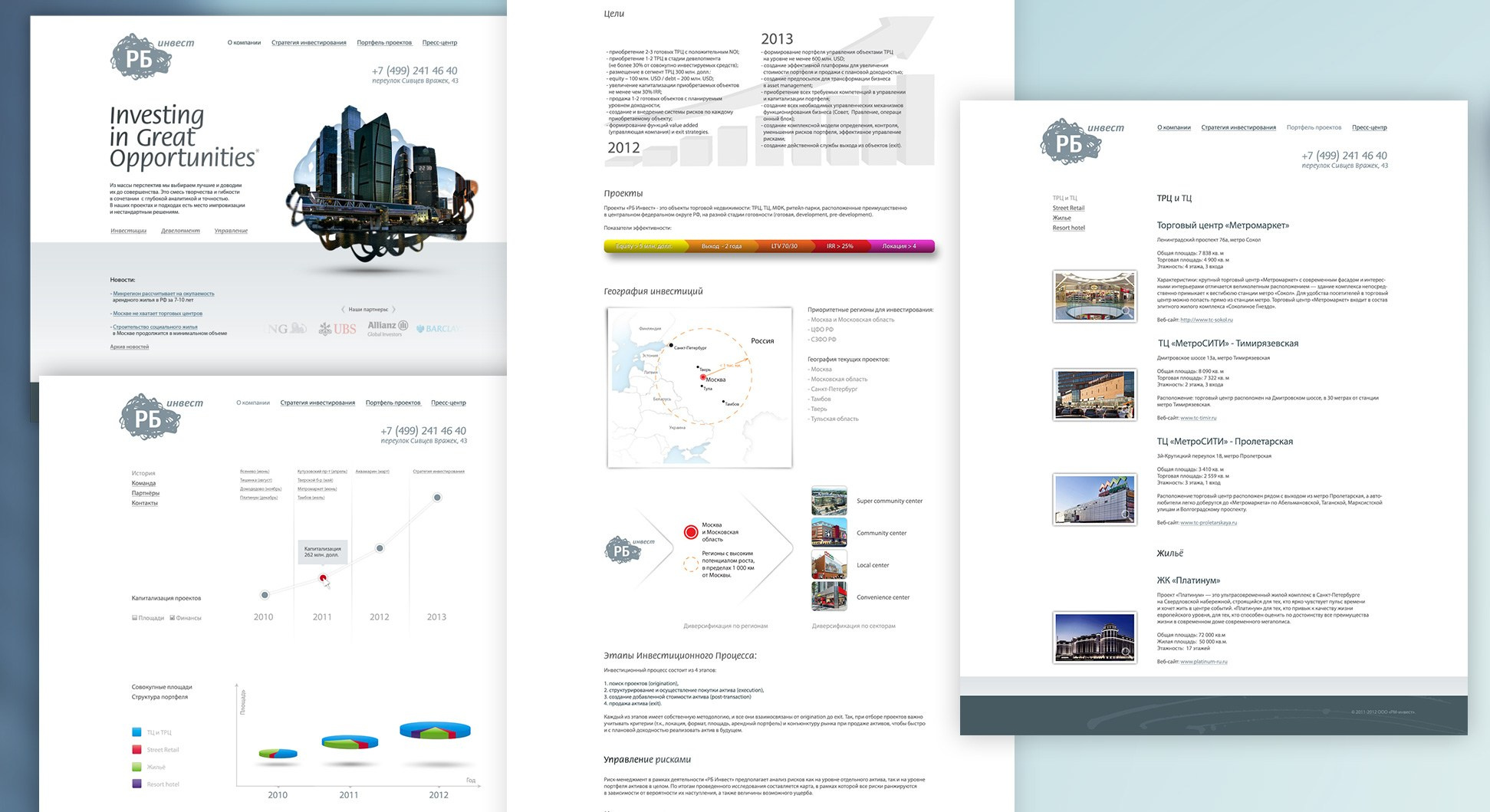This screenshot has height=812, width=1490.
Task: Toggle the Финансы checkbox
Action: coord(173,617)
